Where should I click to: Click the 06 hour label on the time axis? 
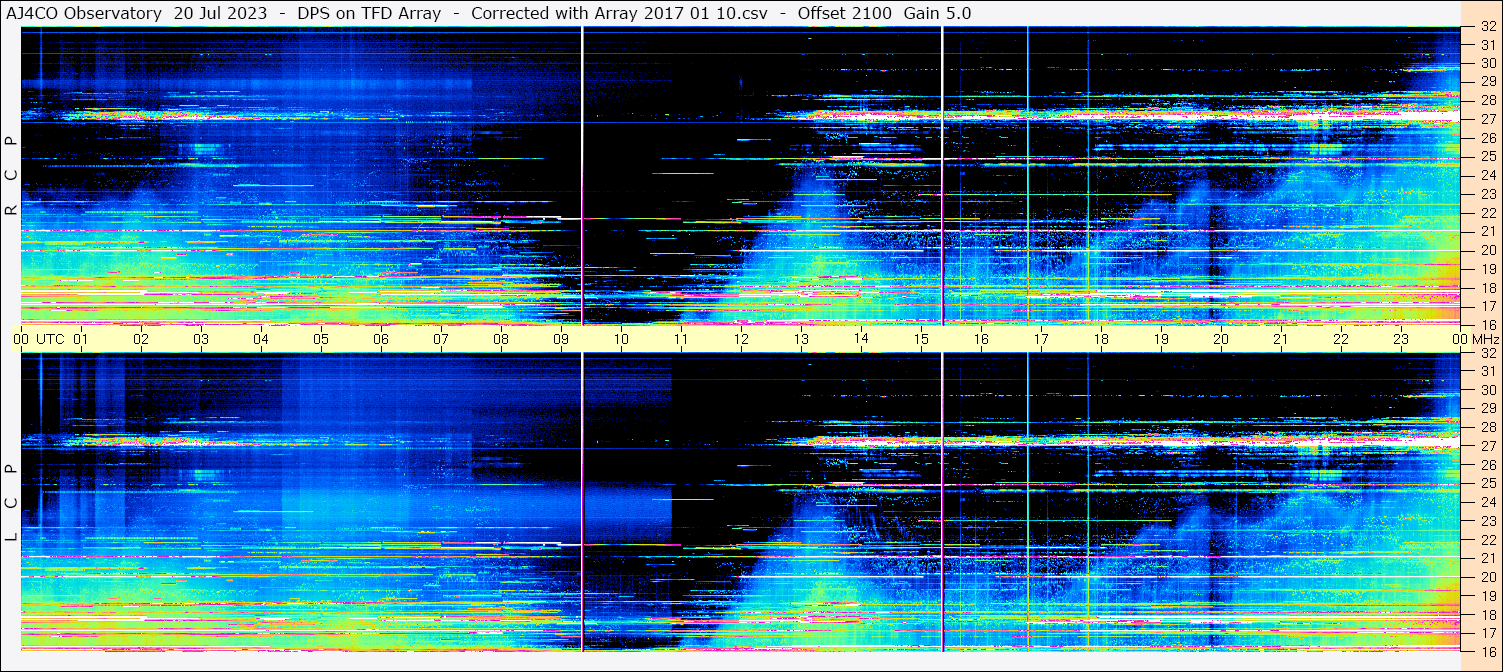point(382,339)
